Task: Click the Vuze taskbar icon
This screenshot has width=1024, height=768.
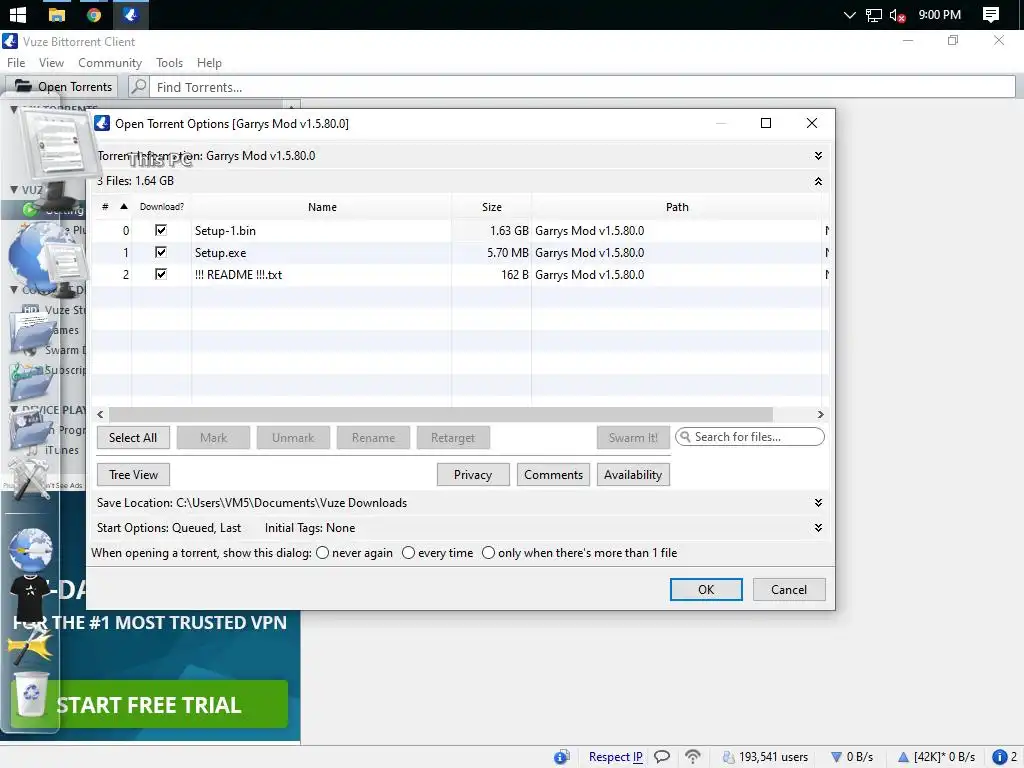Action: [131, 14]
